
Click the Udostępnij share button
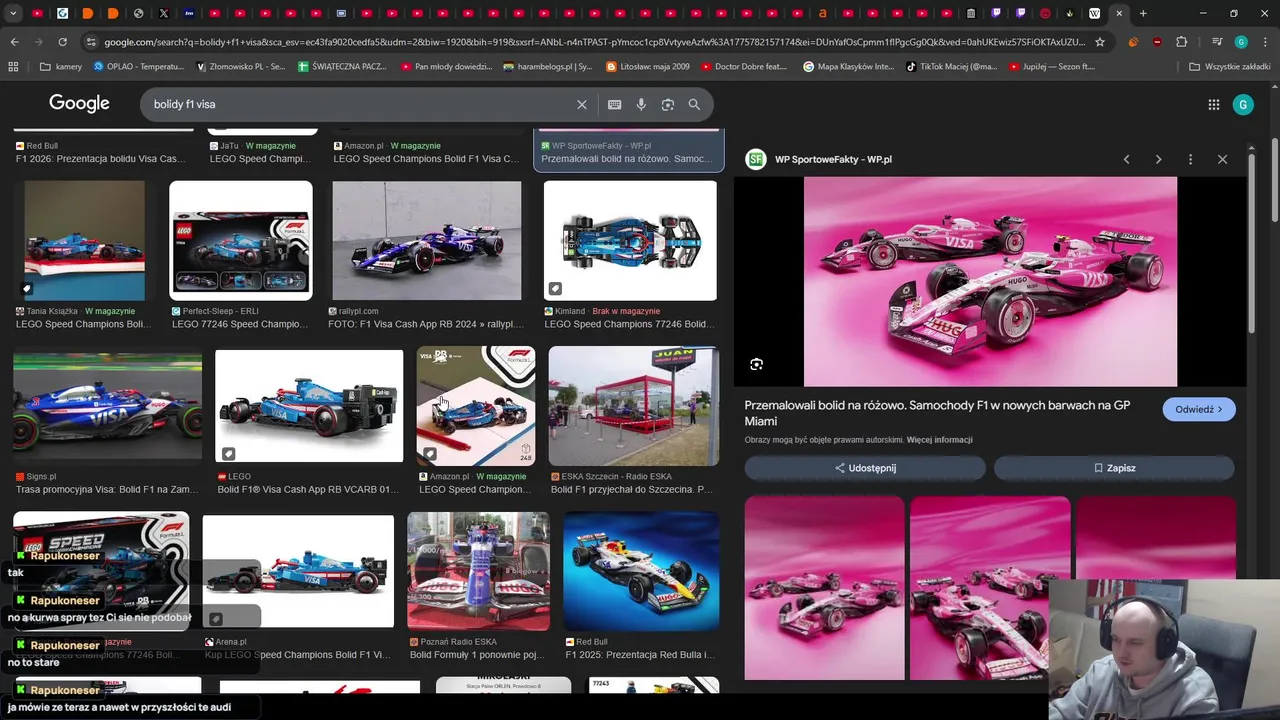[x=865, y=468]
